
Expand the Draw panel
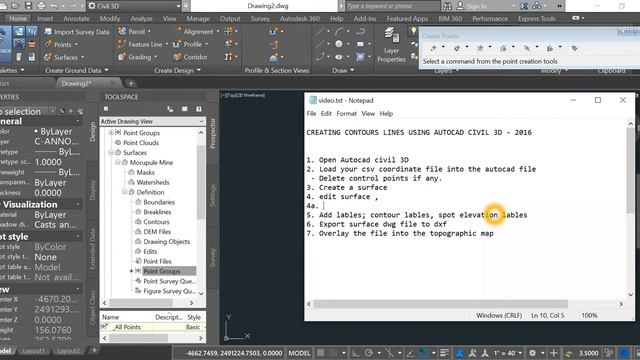click(343, 70)
